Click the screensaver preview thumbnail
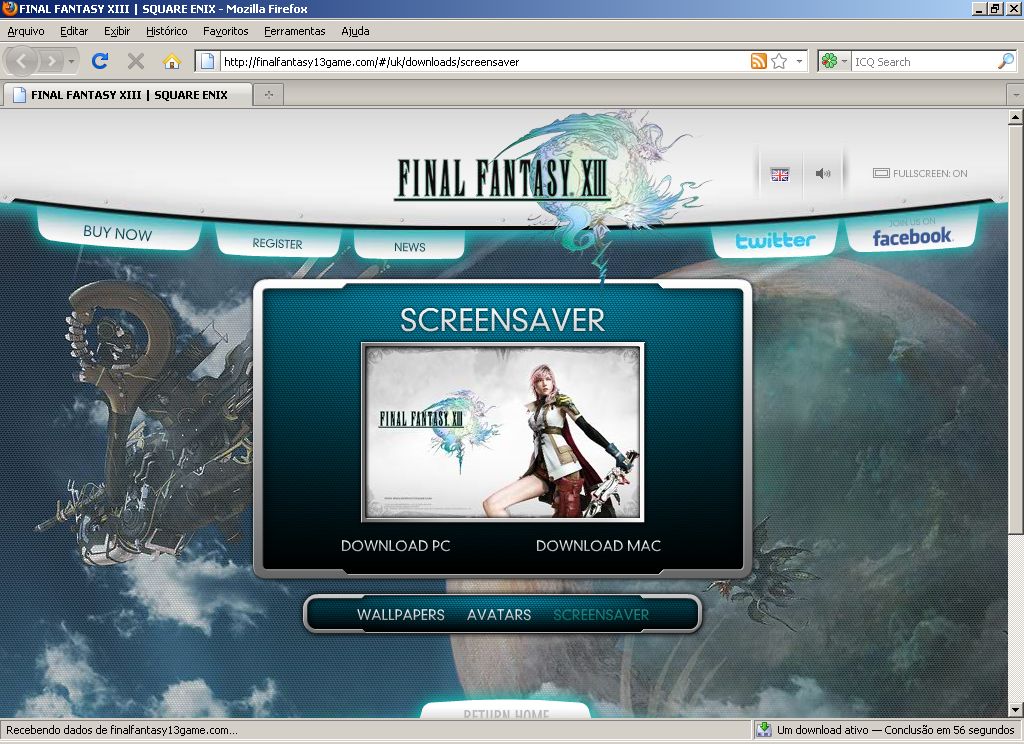 pos(502,432)
